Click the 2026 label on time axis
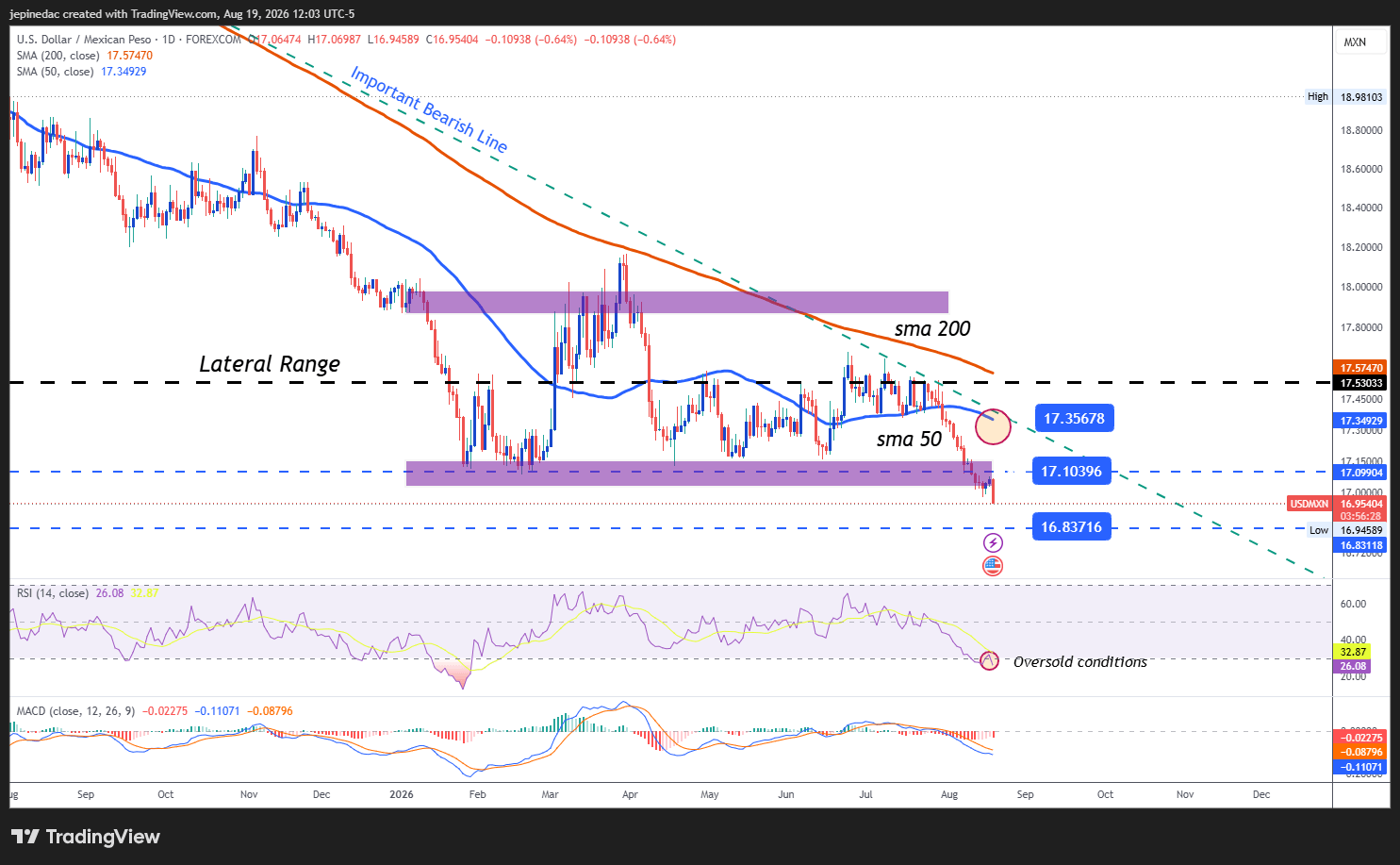 point(402,794)
